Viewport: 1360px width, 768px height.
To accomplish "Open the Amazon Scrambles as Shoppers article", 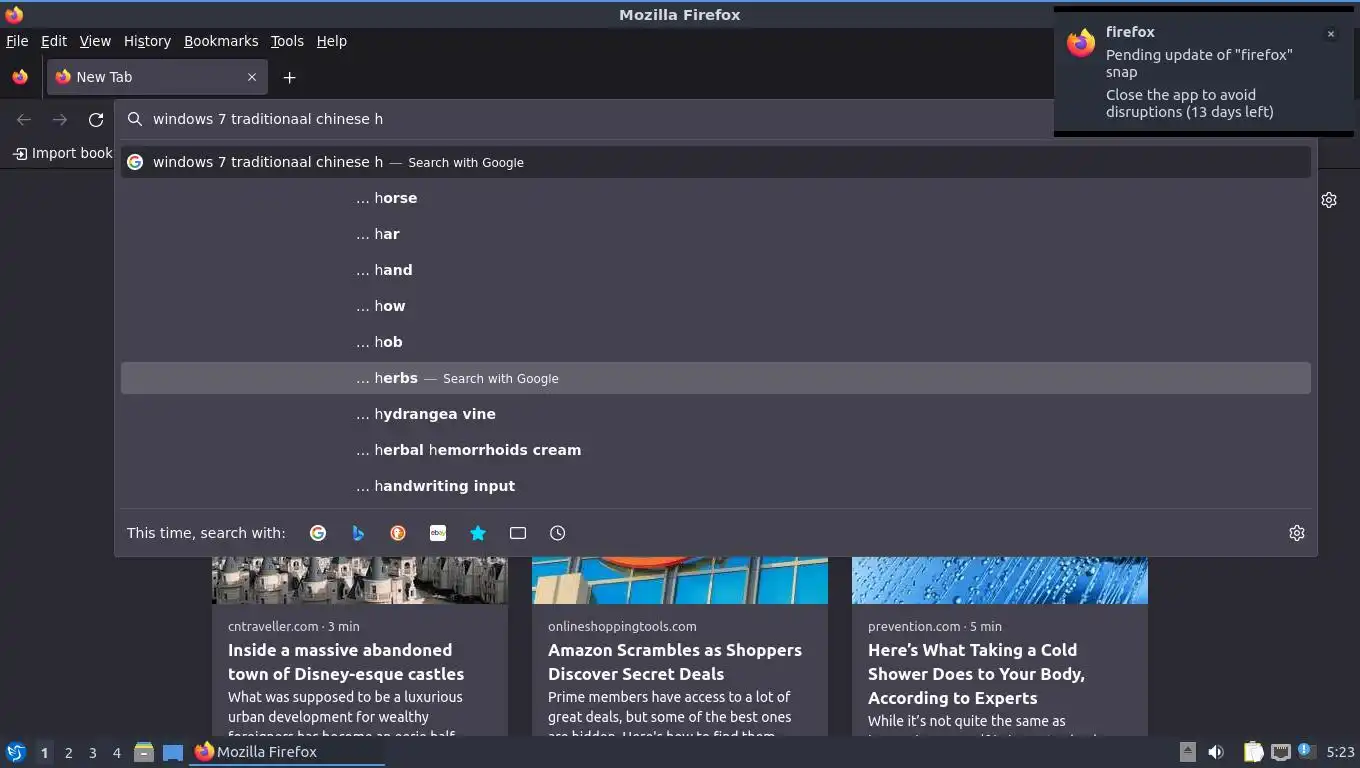I will click(x=675, y=662).
